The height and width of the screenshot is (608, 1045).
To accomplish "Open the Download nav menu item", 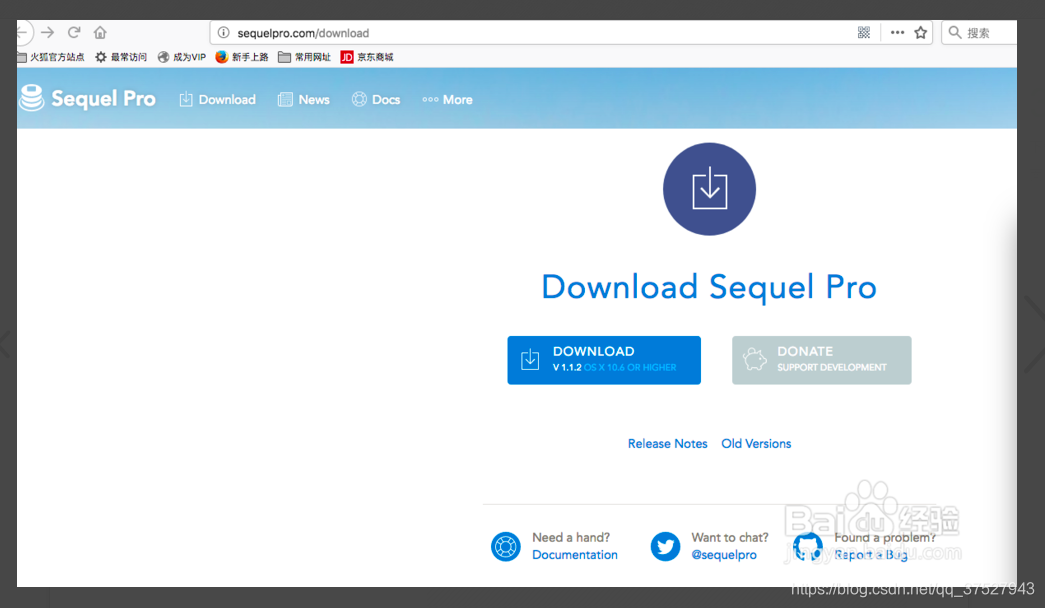I will coord(217,99).
